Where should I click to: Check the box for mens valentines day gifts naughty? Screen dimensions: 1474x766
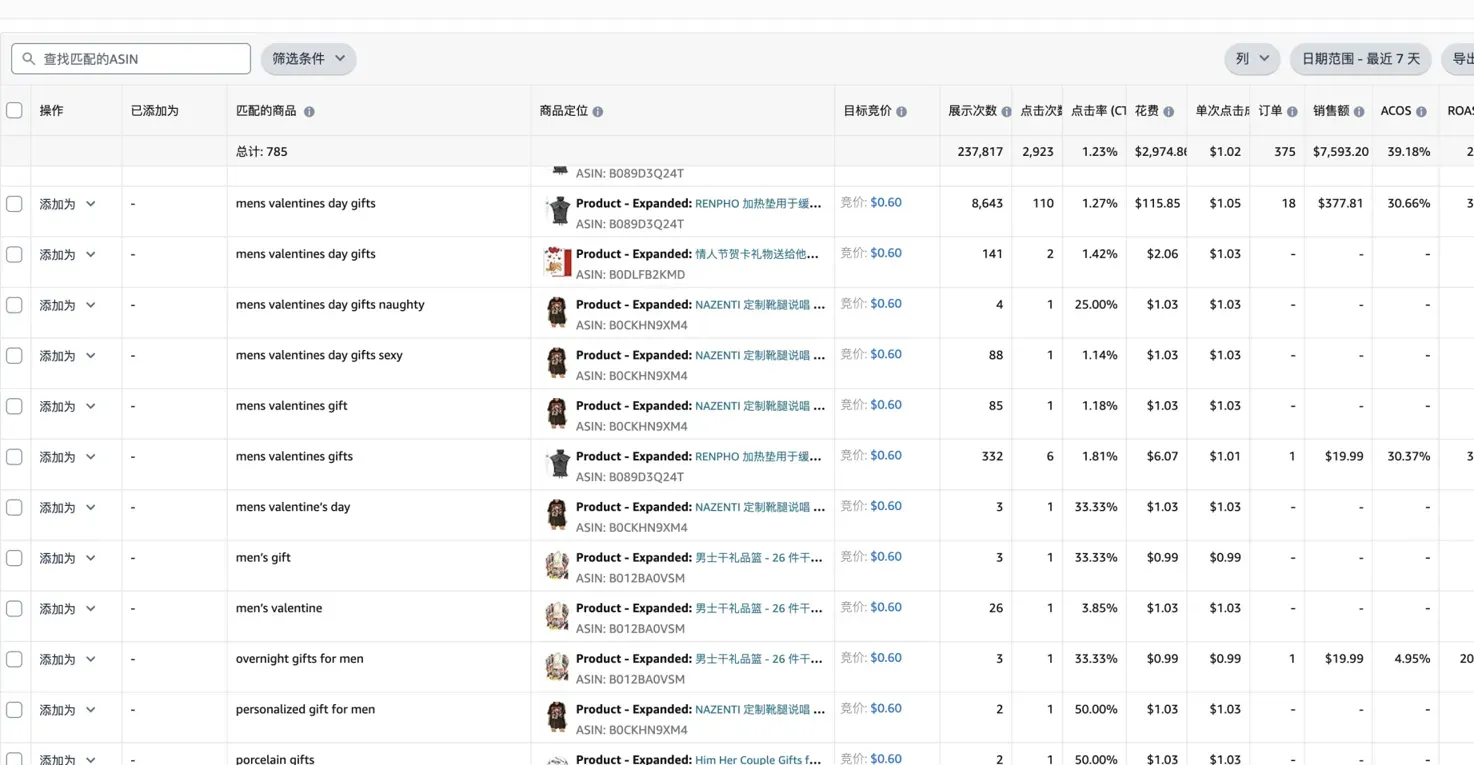pos(14,305)
